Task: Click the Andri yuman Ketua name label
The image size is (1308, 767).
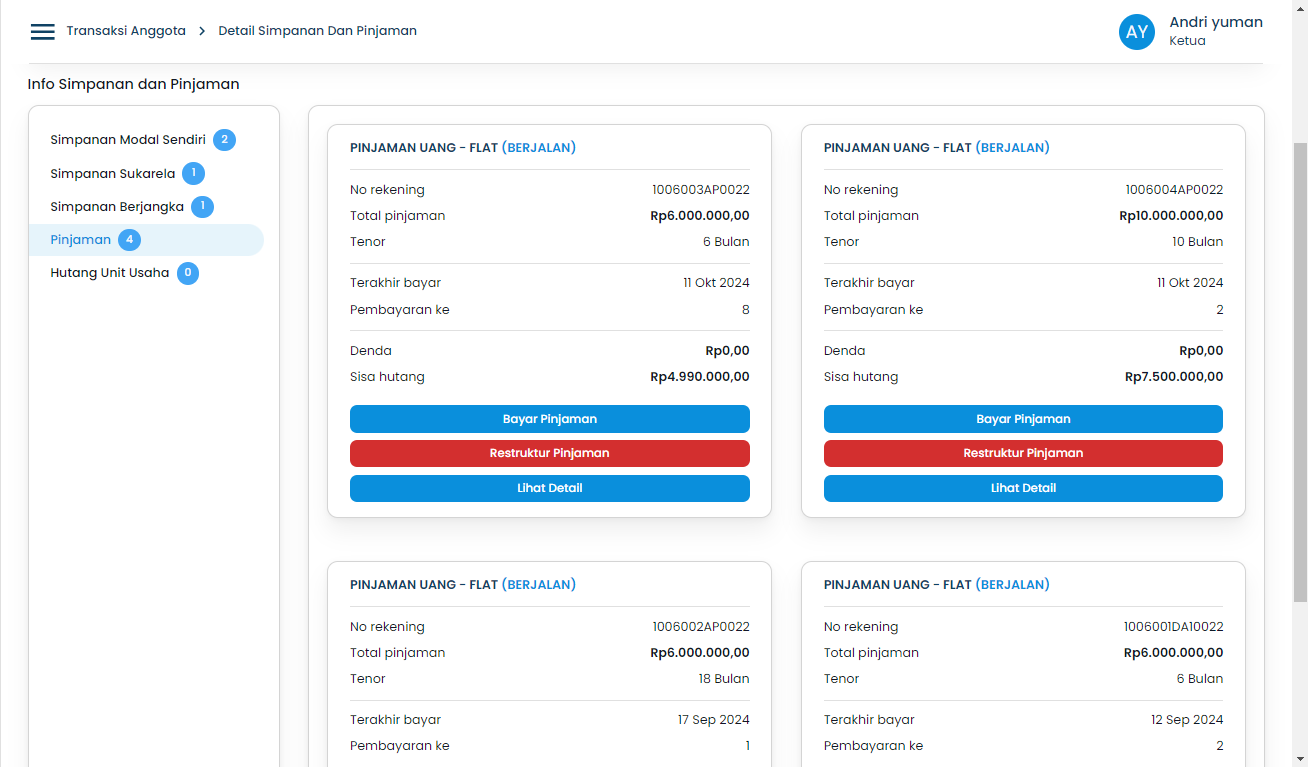Action: pyautogui.click(x=1215, y=31)
